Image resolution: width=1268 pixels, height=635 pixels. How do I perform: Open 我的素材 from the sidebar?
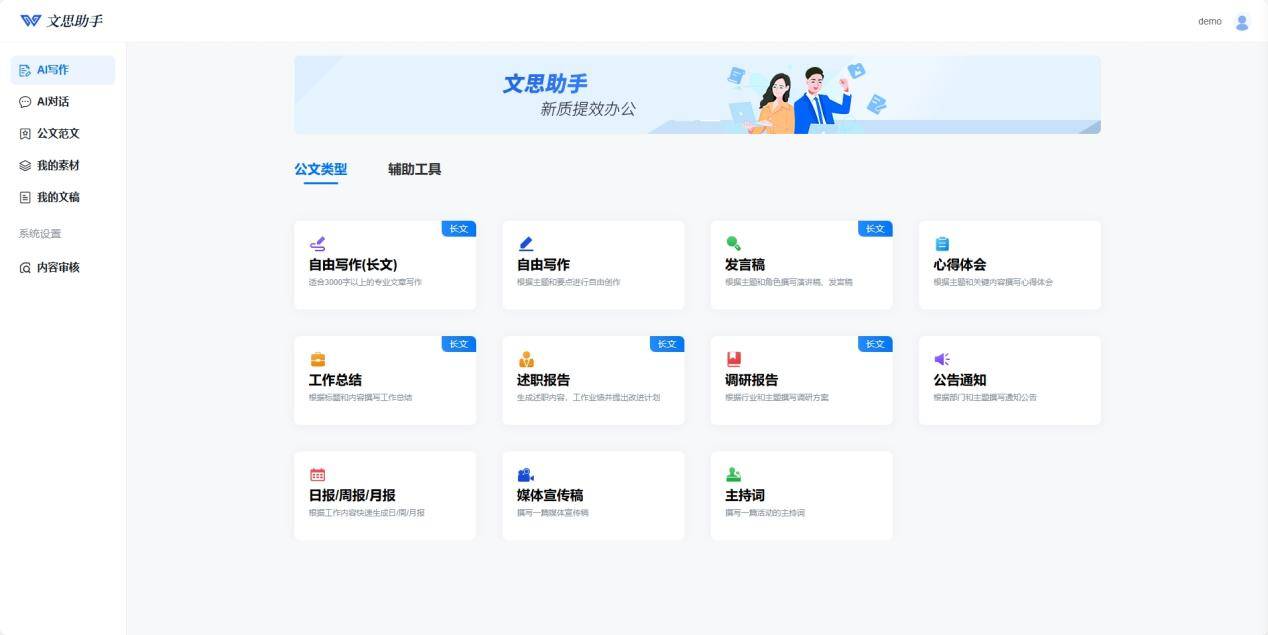[x=58, y=166]
